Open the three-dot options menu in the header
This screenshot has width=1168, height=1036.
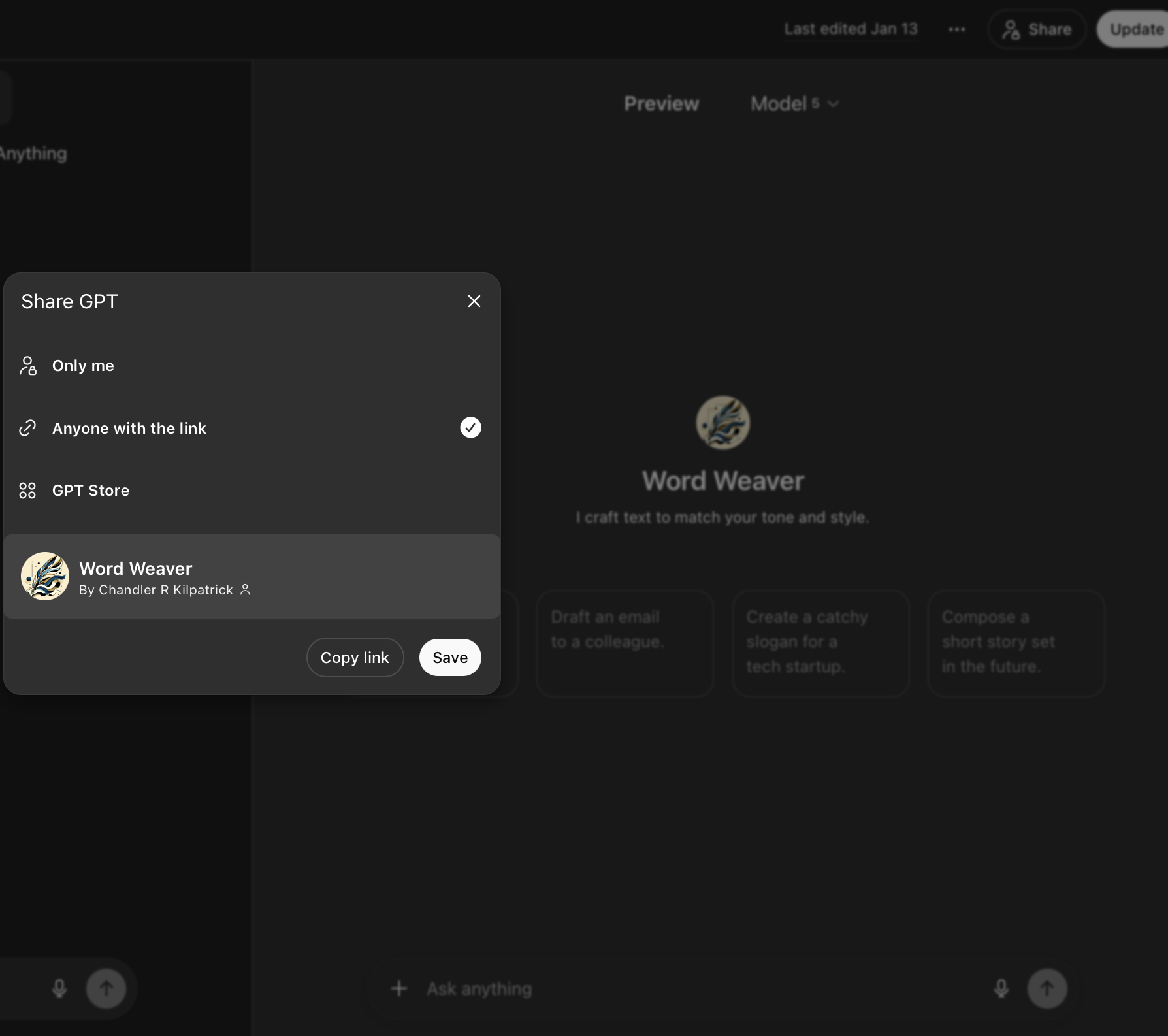pos(956,29)
